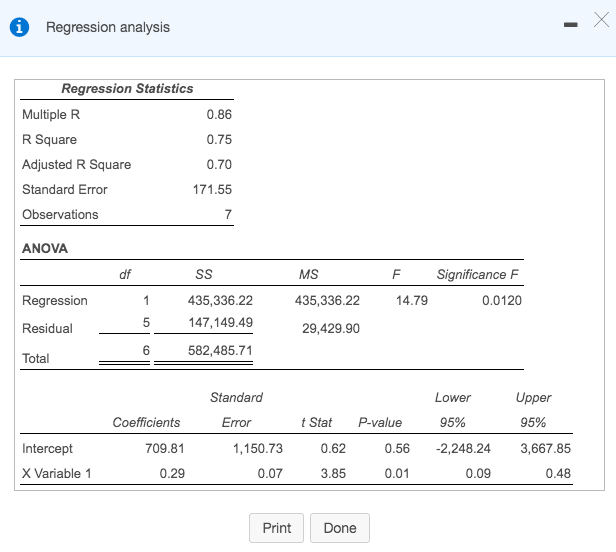The image size is (616, 552).
Task: Click the SS column header
Action: pyautogui.click(x=204, y=274)
